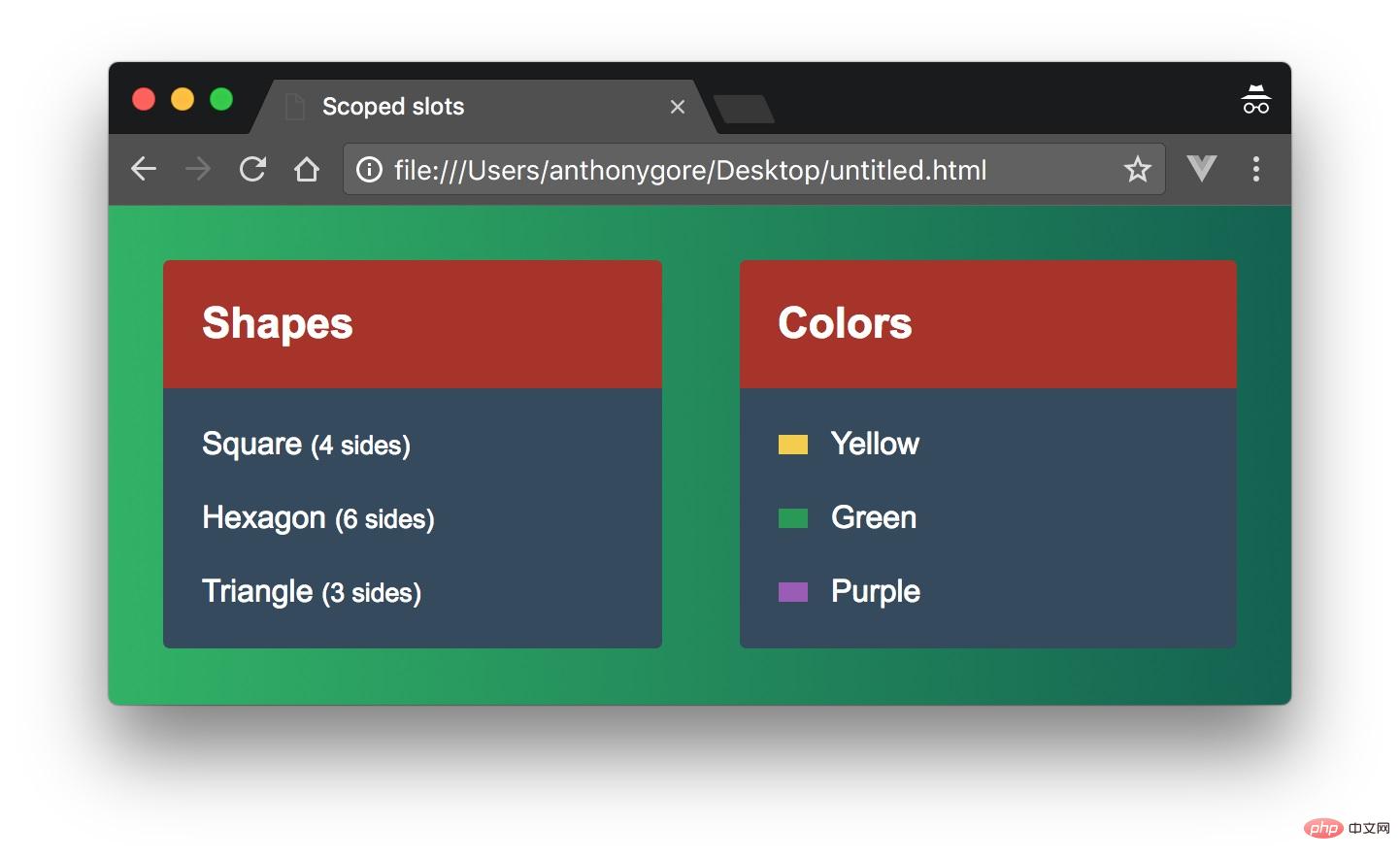Click the yellow color swatch
The image size is (1400, 860).
[x=793, y=445]
